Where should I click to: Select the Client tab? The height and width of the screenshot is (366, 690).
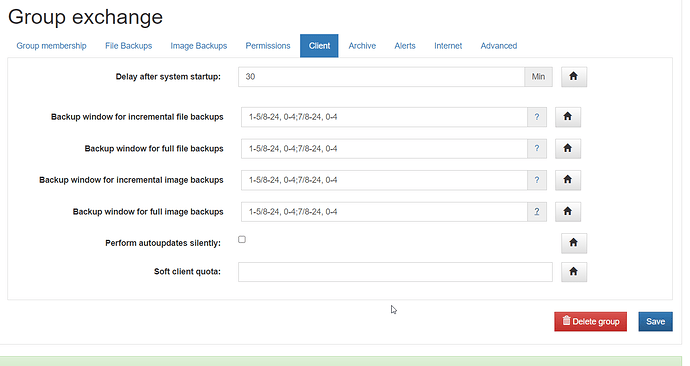(x=319, y=46)
